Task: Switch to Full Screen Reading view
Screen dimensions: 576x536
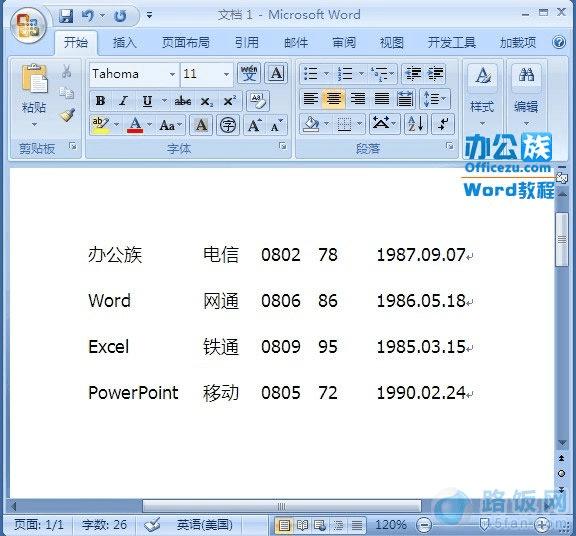Action: pos(302,525)
